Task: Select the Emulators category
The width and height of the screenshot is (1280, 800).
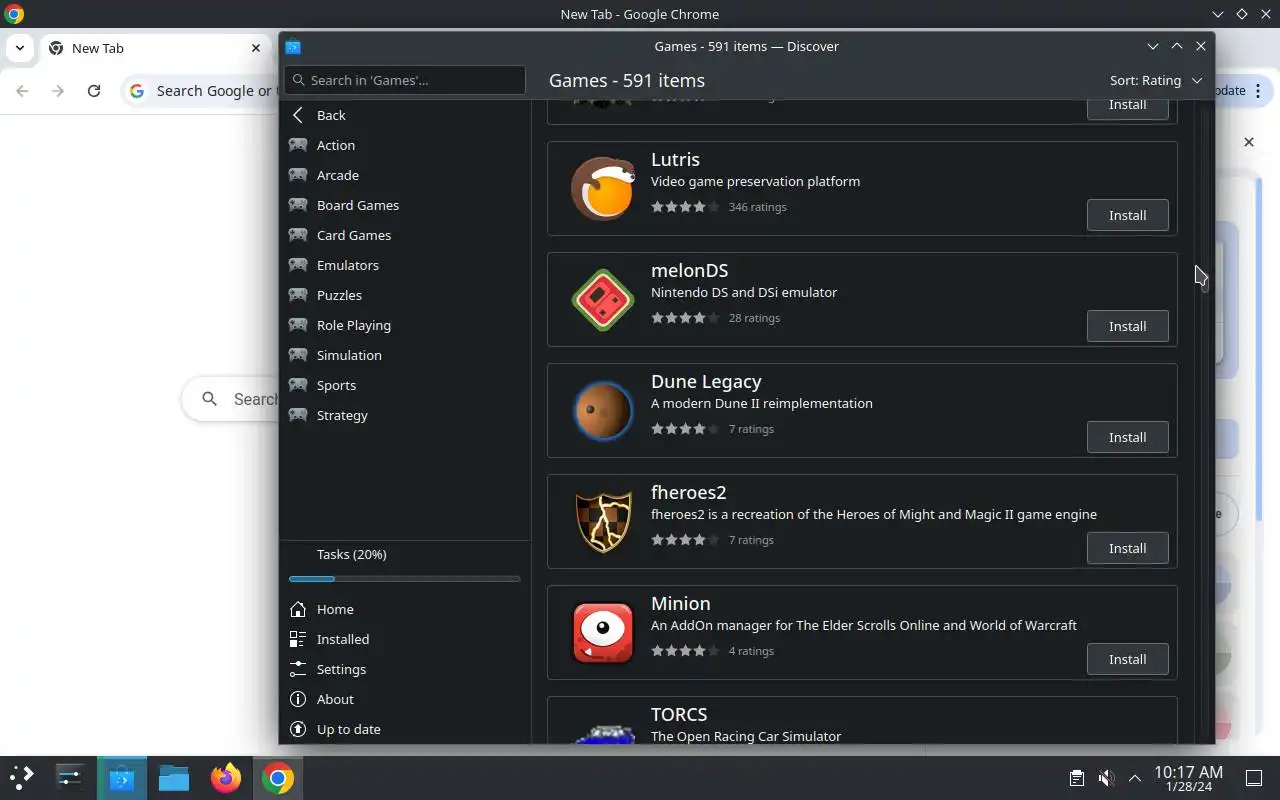Action: [x=405, y=265]
